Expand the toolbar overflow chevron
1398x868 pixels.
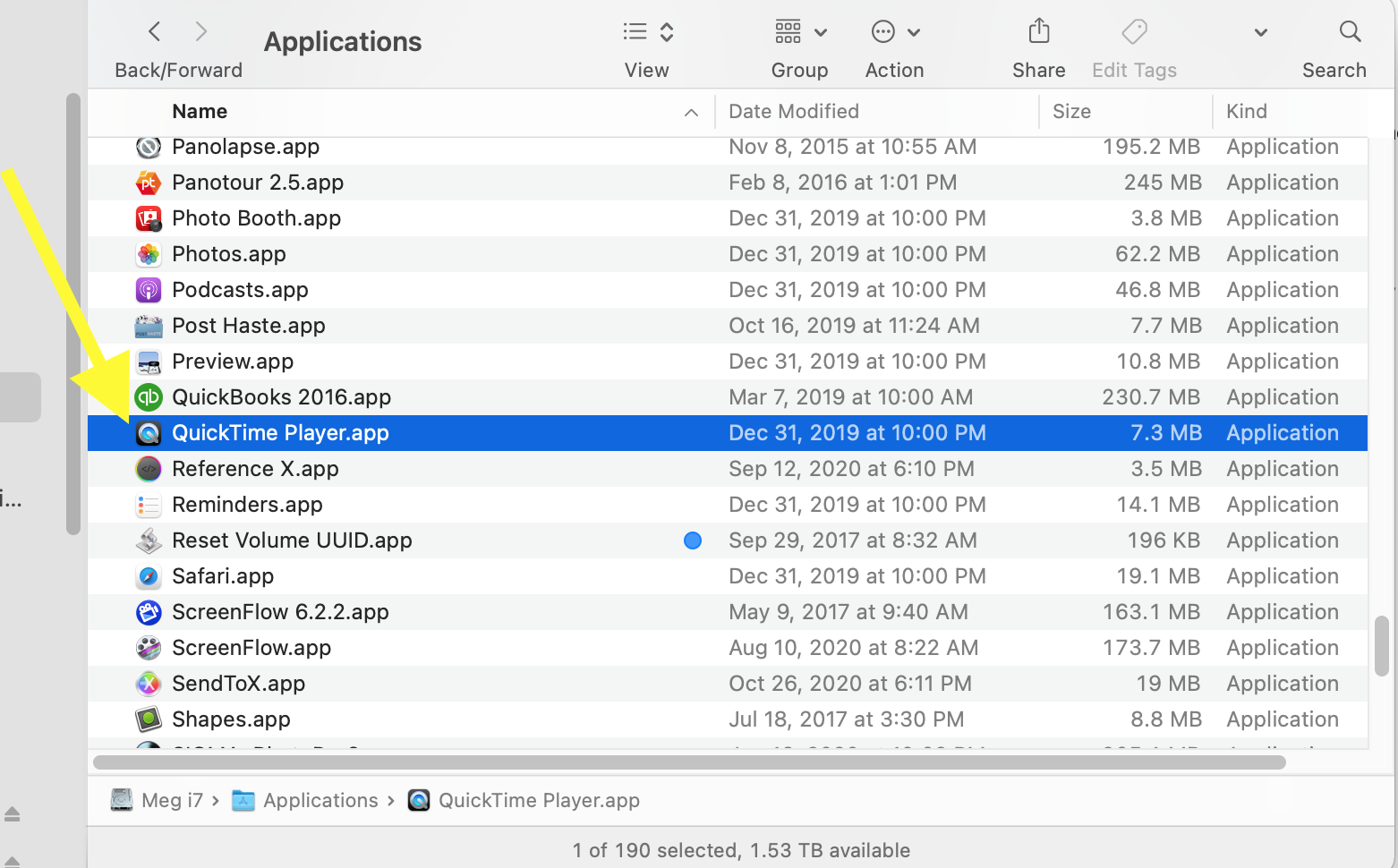1260,33
